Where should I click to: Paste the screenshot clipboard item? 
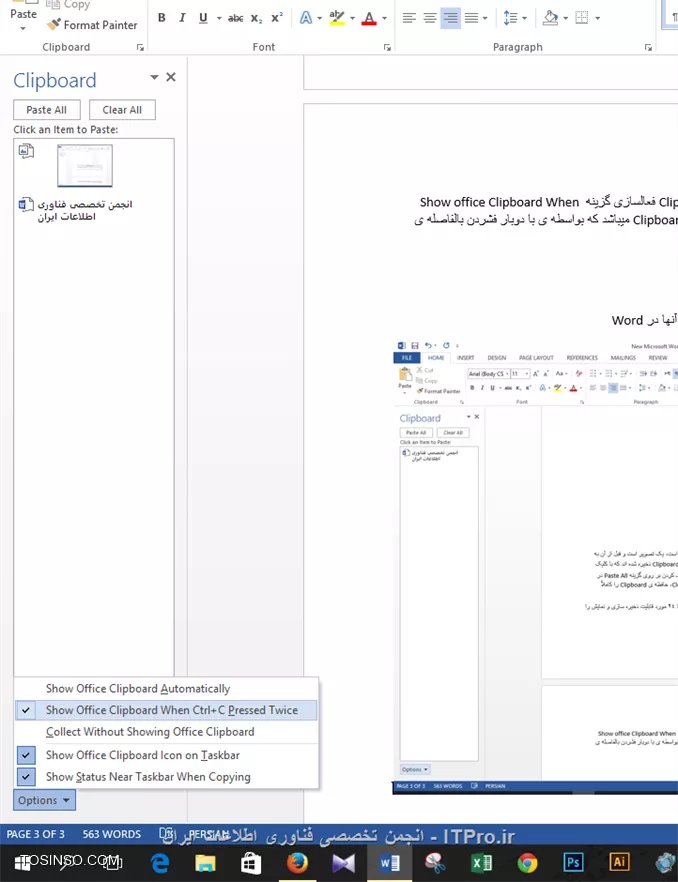(x=84, y=165)
